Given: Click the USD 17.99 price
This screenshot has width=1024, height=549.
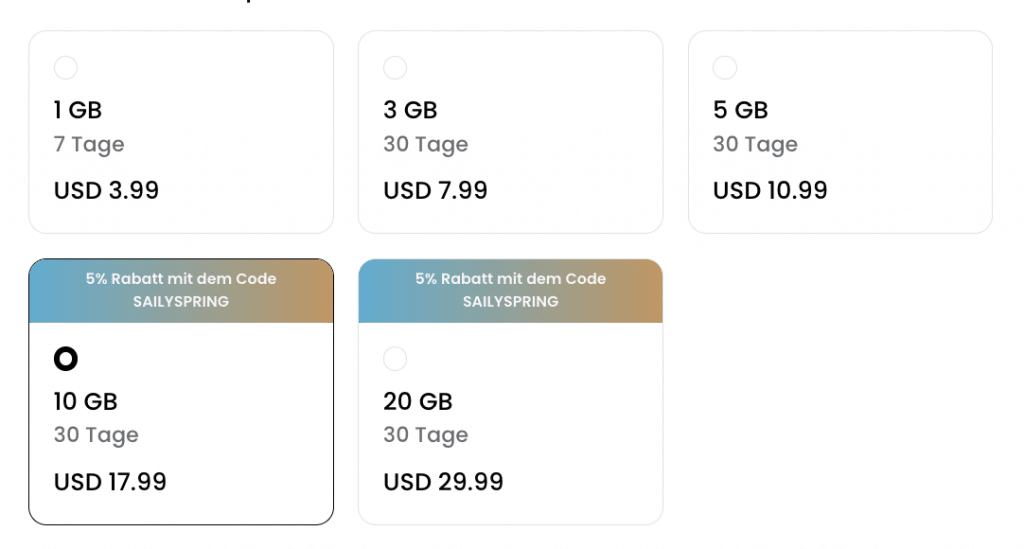Looking at the screenshot, I should (110, 482).
